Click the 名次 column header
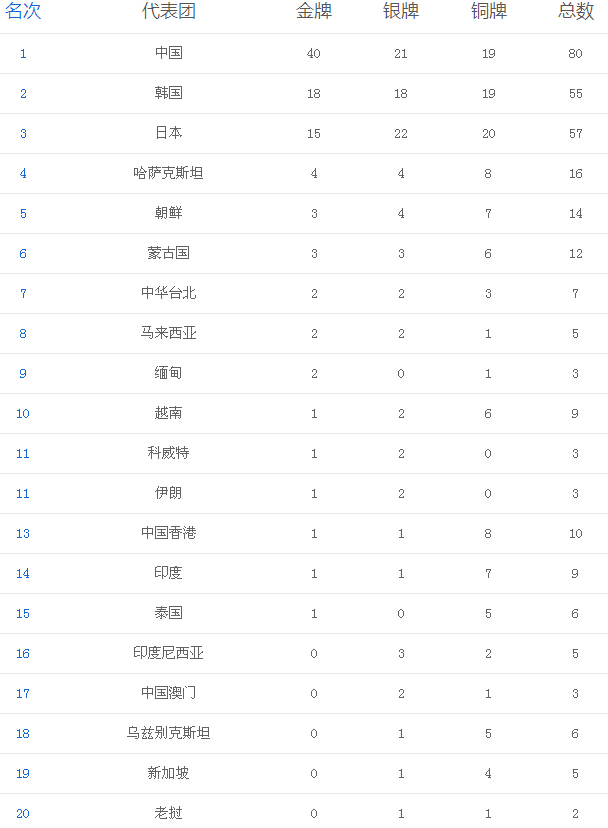The image size is (608, 828). (23, 12)
